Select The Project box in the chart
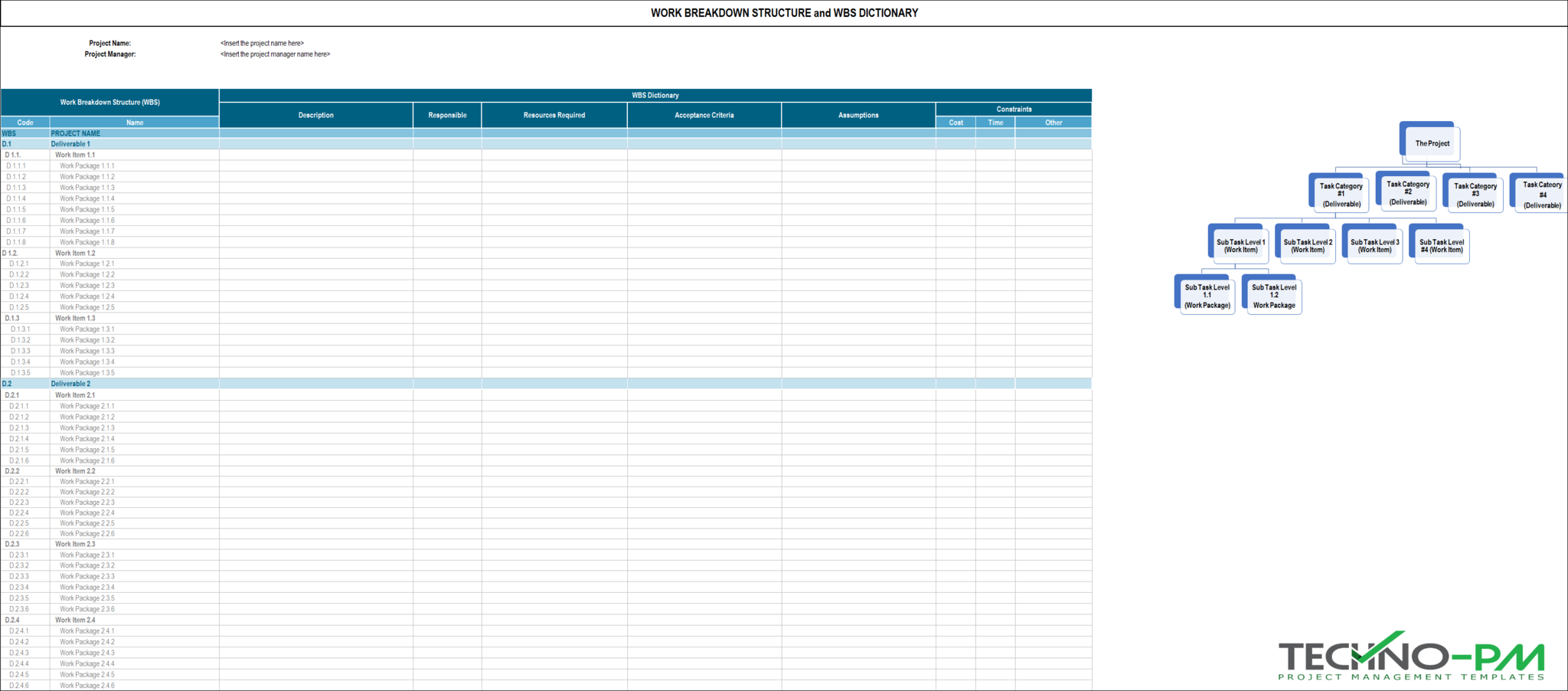The image size is (1568, 691). [x=1430, y=142]
